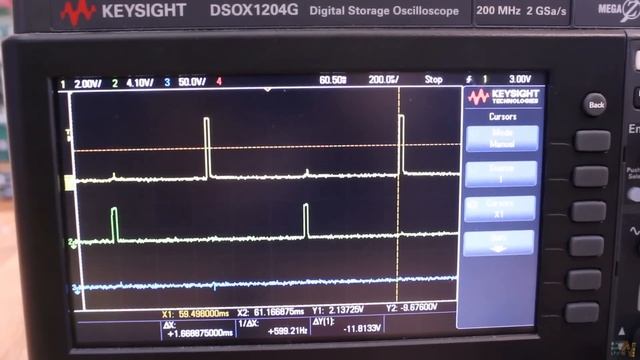Push the softkey beside Source 1
Screen dimensions: 640x360
(590, 176)
